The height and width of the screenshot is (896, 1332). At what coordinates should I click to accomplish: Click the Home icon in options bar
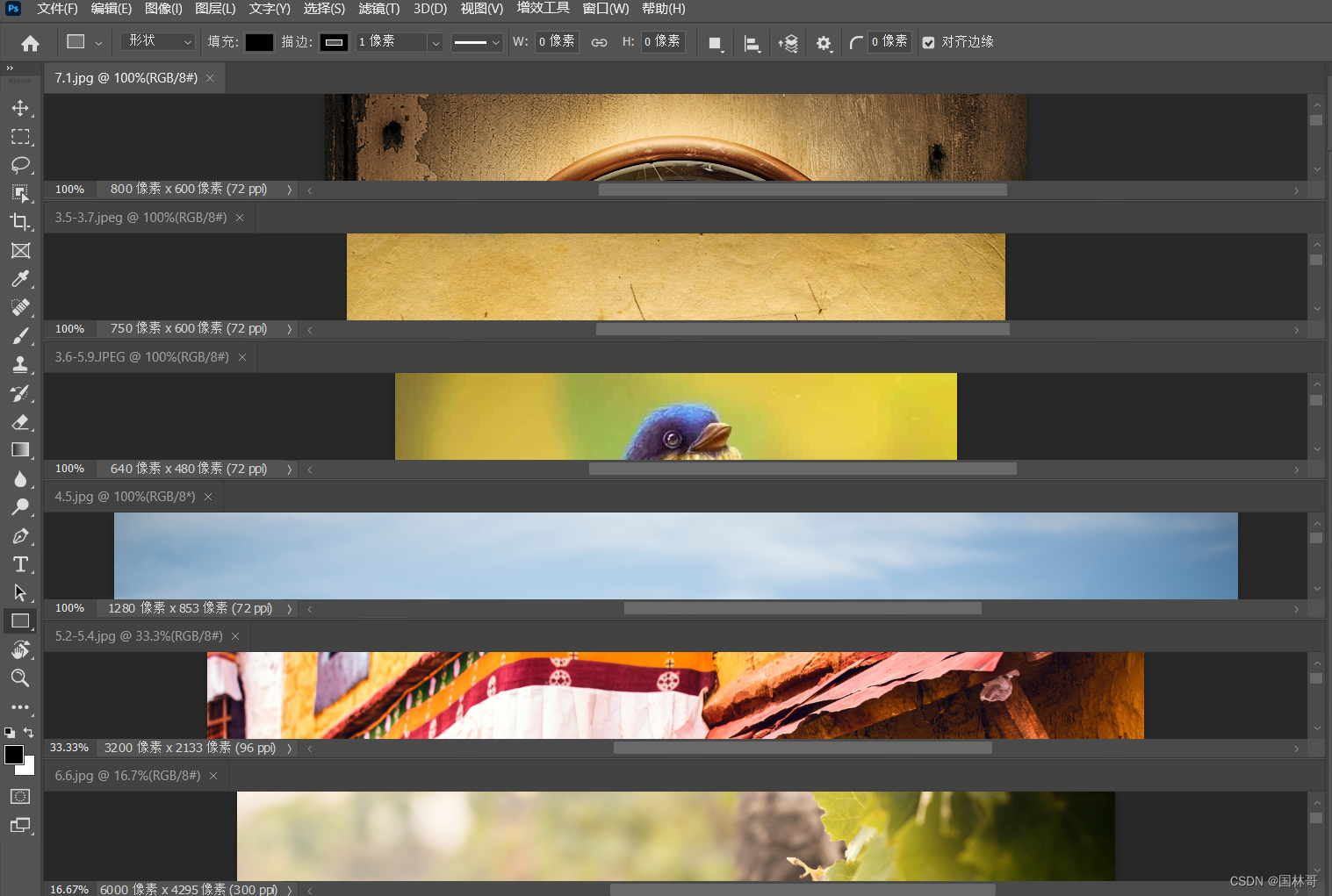pyautogui.click(x=30, y=43)
